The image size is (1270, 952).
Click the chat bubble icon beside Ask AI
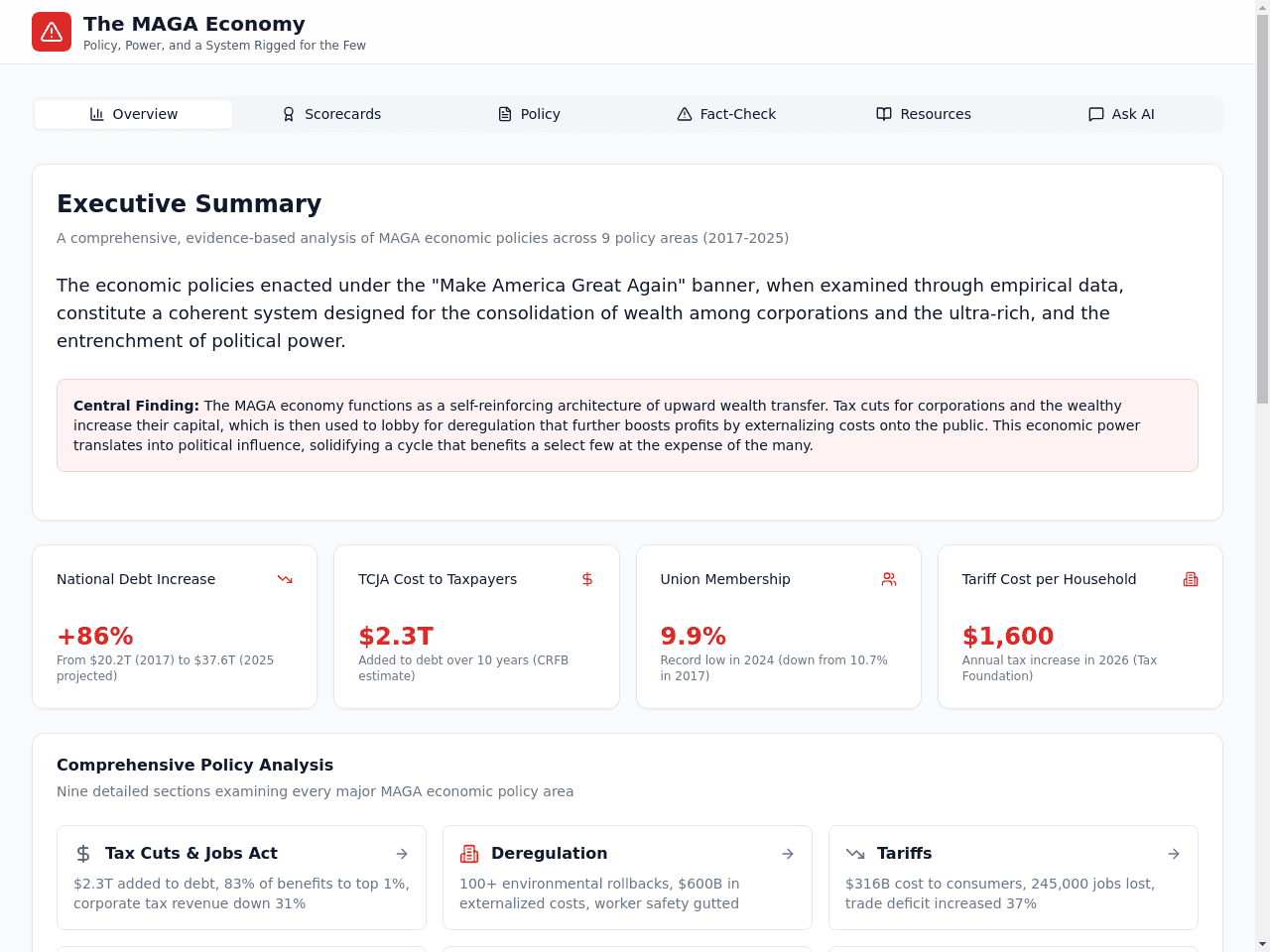(x=1096, y=114)
